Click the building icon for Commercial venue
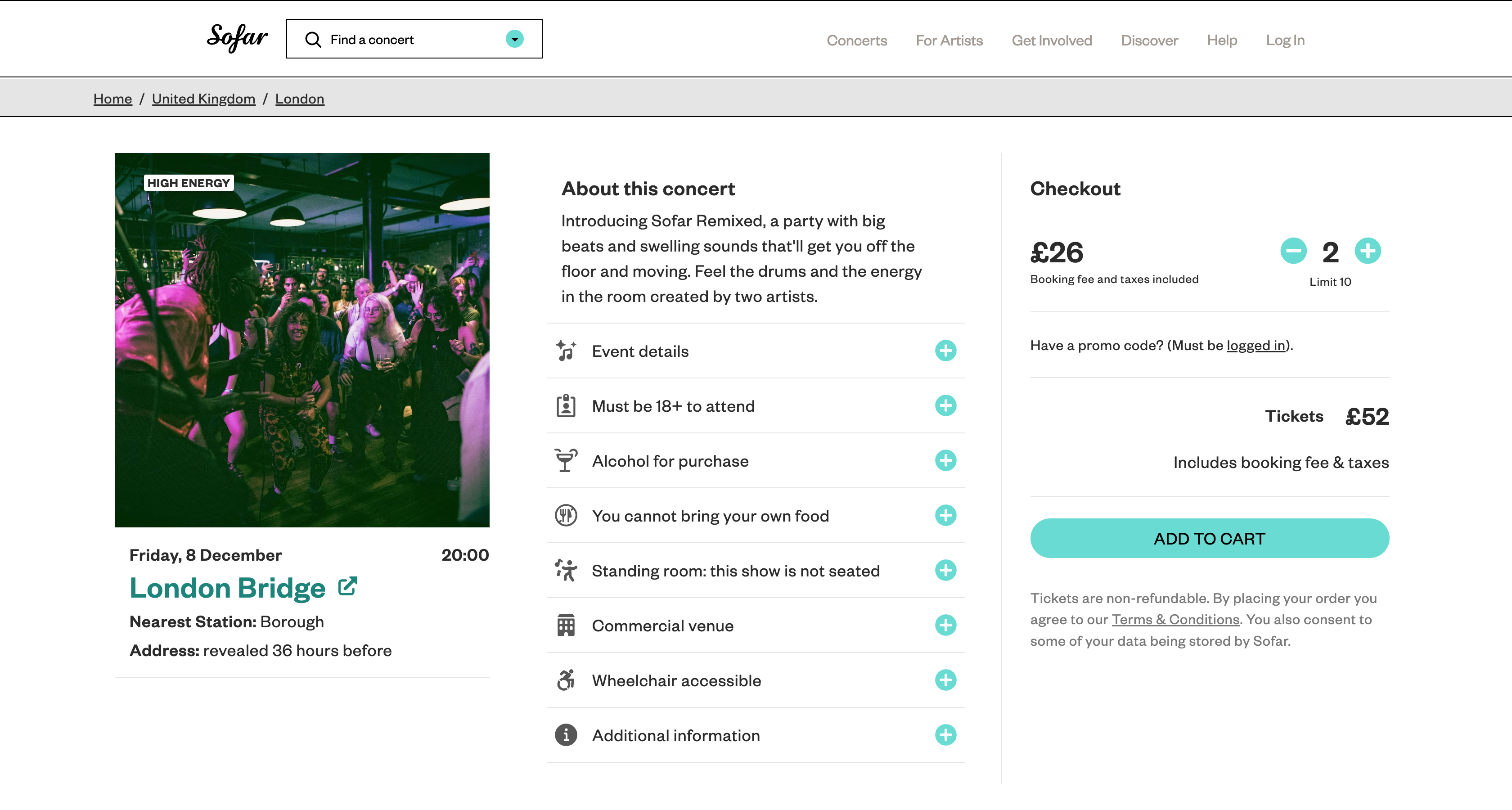 tap(566, 625)
